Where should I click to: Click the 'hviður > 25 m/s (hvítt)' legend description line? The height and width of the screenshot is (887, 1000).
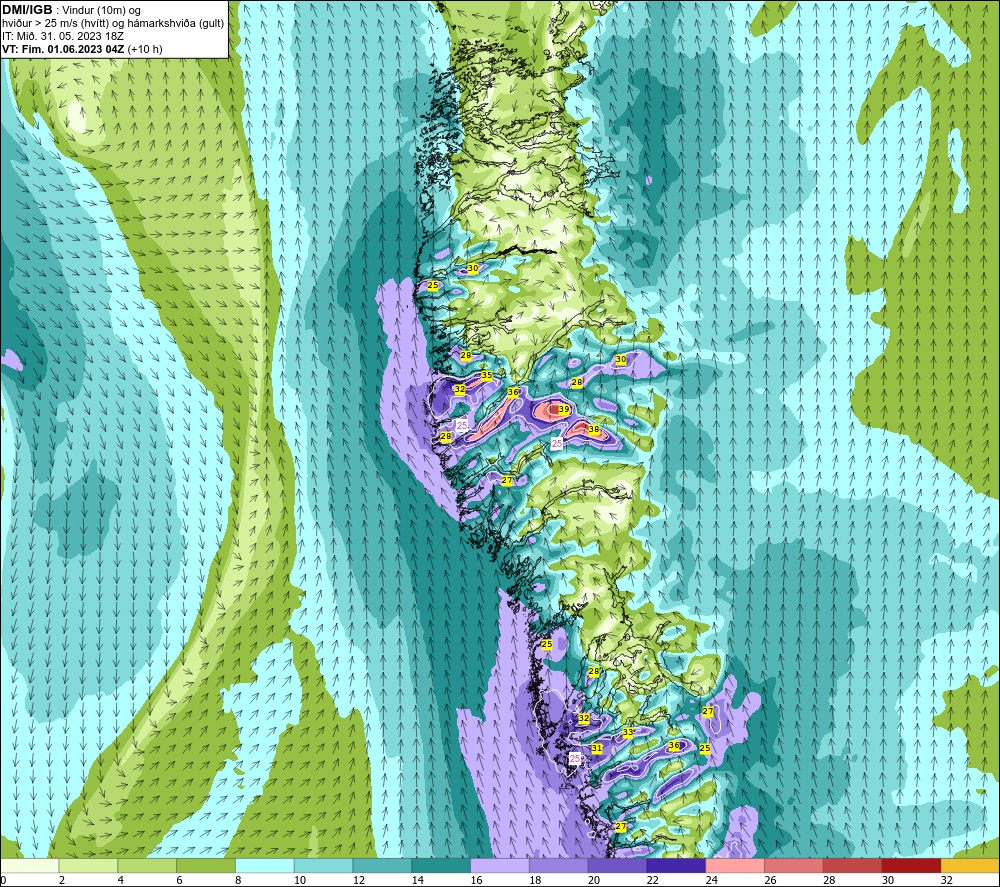click(113, 24)
